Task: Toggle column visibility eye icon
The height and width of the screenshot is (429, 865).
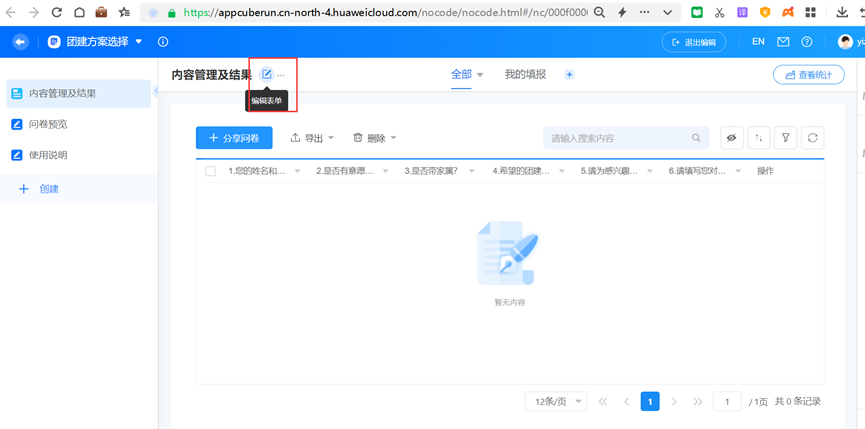Action: [x=732, y=138]
